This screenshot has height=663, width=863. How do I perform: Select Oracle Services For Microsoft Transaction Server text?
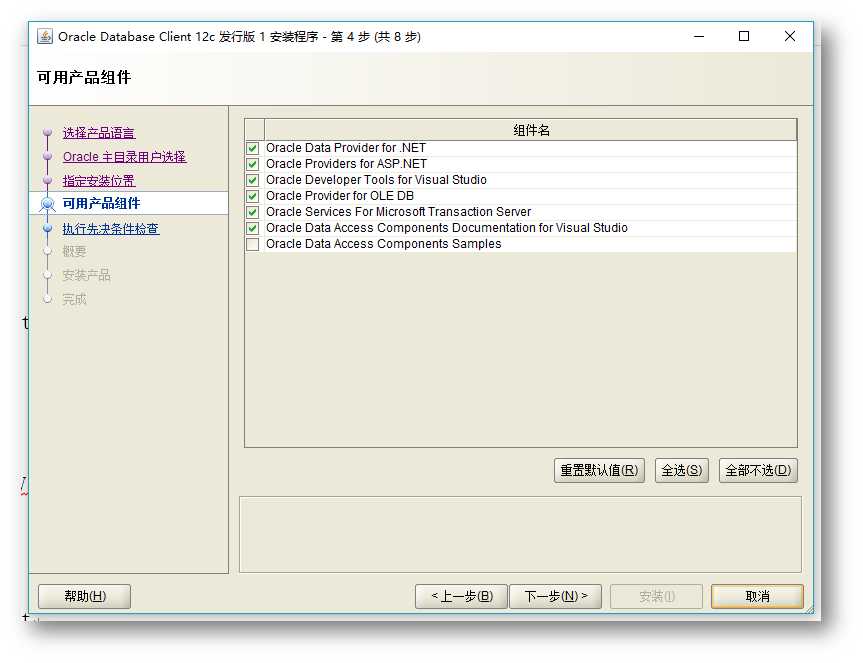pos(398,212)
